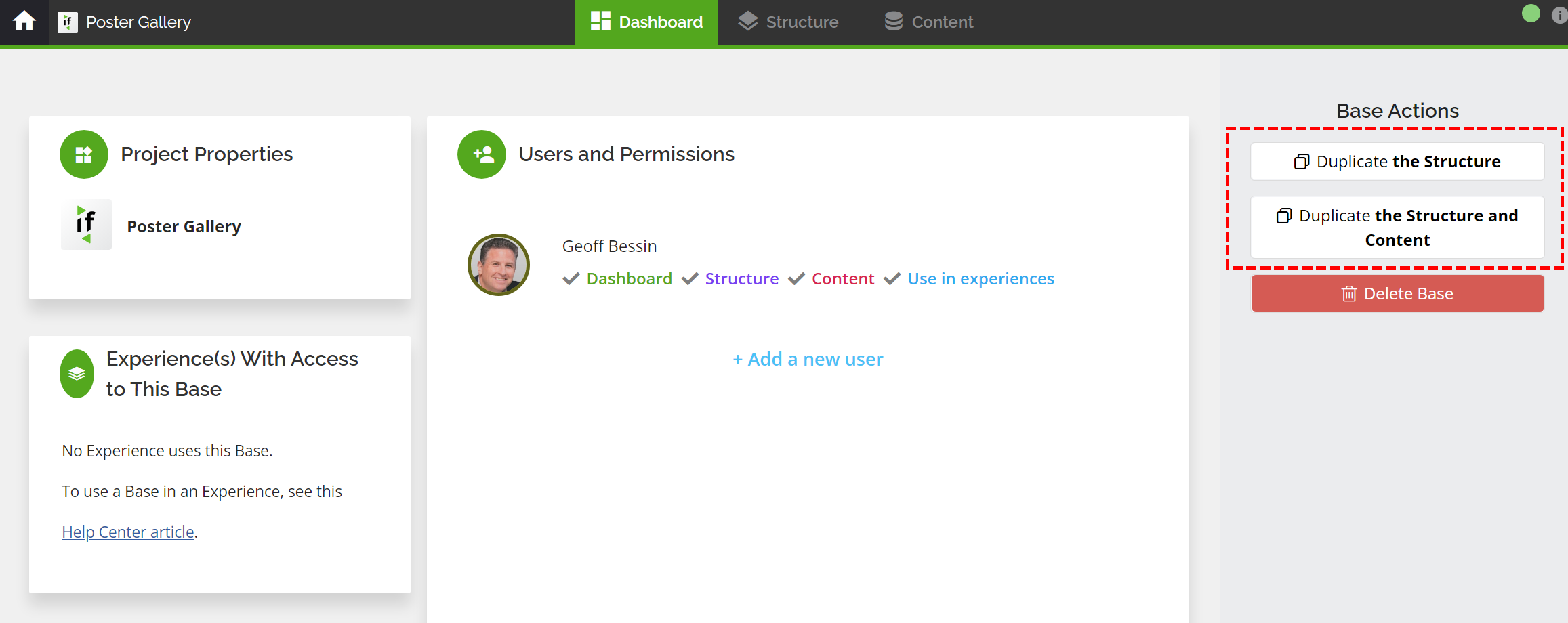Click the Project Properties green icon
The width and height of the screenshot is (1568, 623).
point(84,154)
